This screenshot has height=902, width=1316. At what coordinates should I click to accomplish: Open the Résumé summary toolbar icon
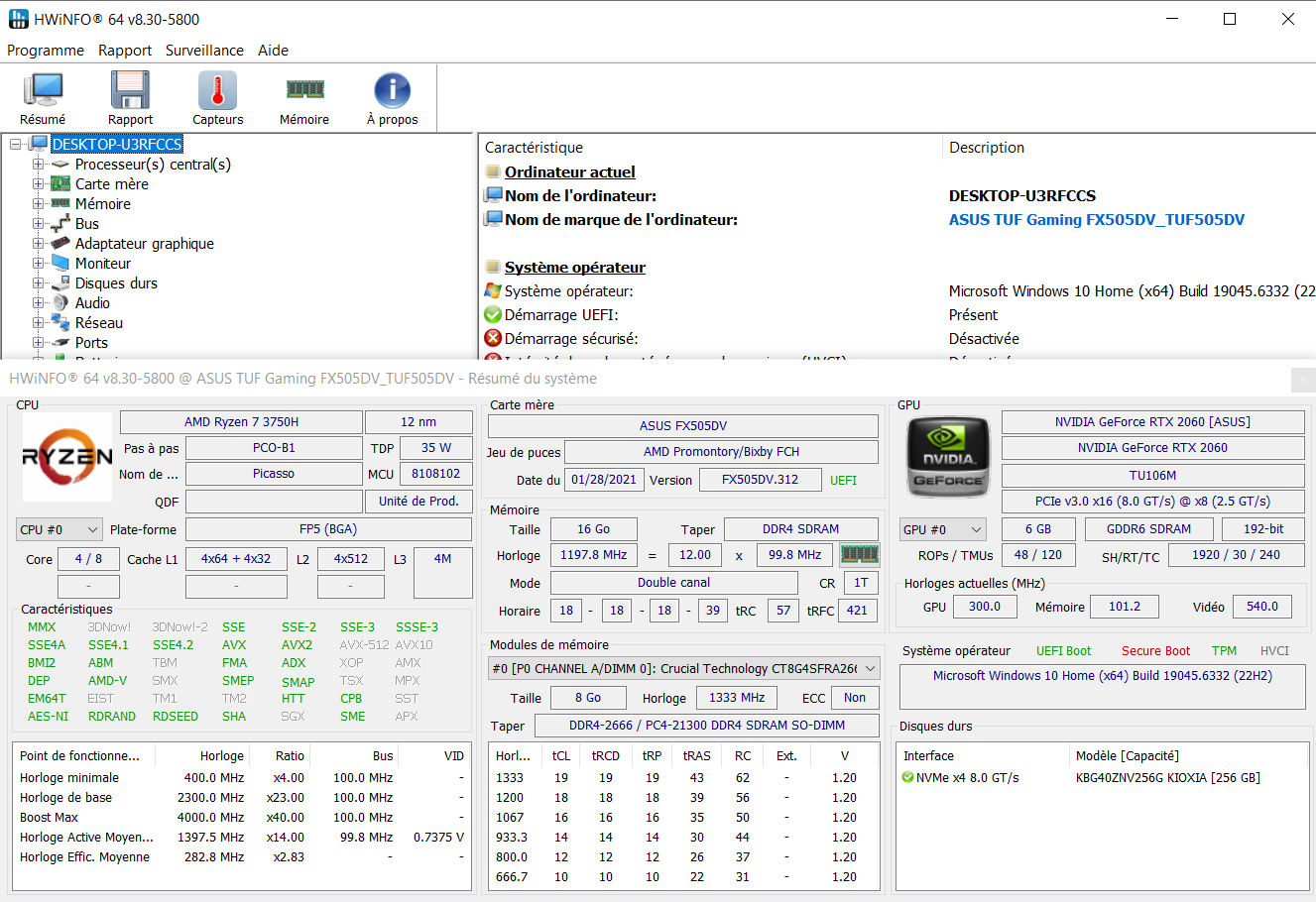(x=43, y=91)
